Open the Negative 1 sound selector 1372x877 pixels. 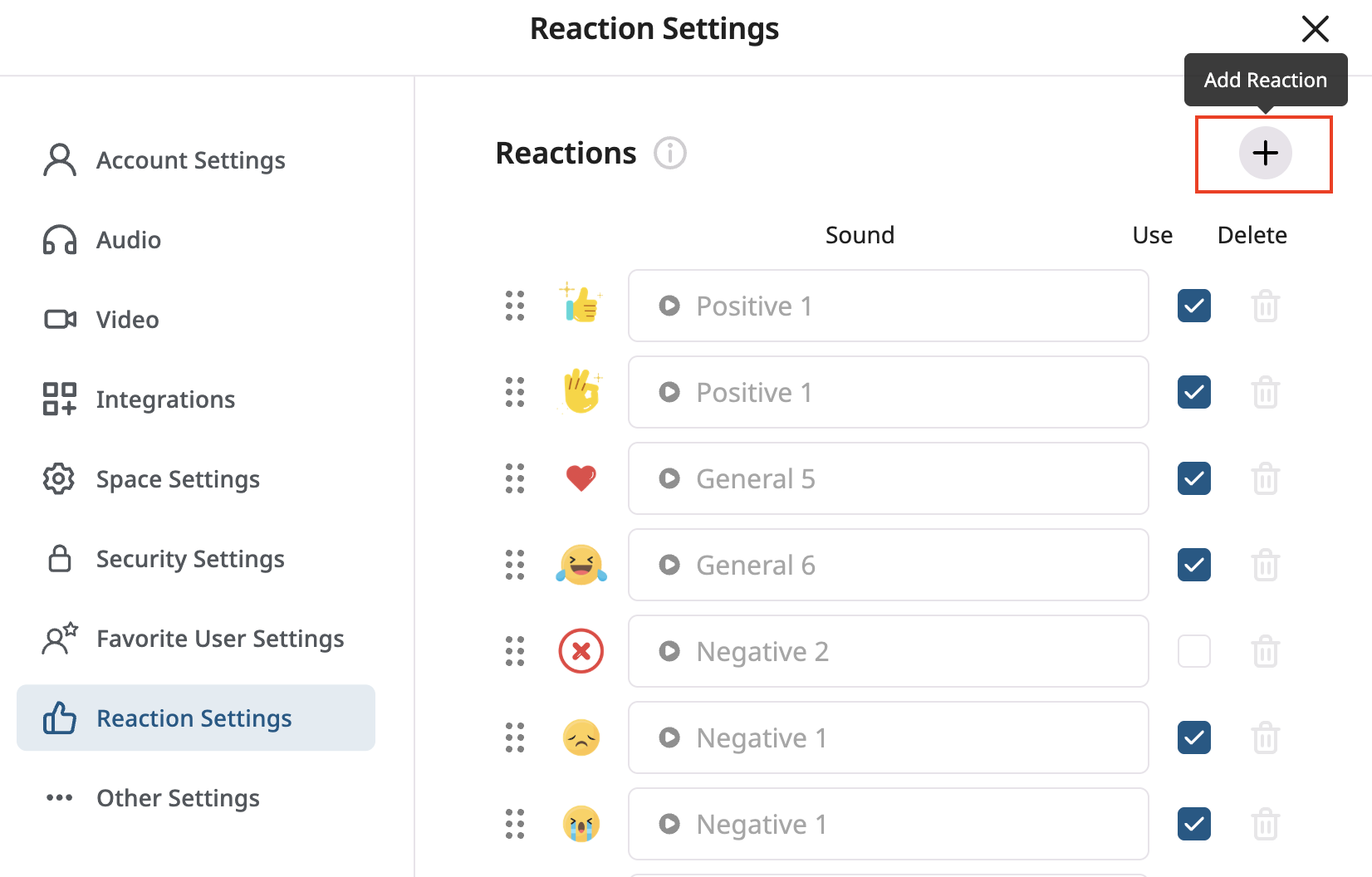888,737
